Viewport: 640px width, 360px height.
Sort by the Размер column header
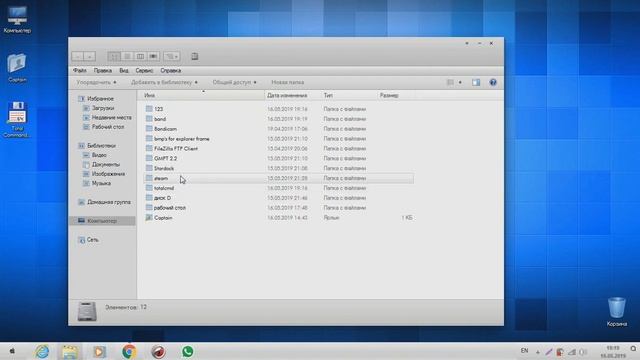[x=396, y=96]
